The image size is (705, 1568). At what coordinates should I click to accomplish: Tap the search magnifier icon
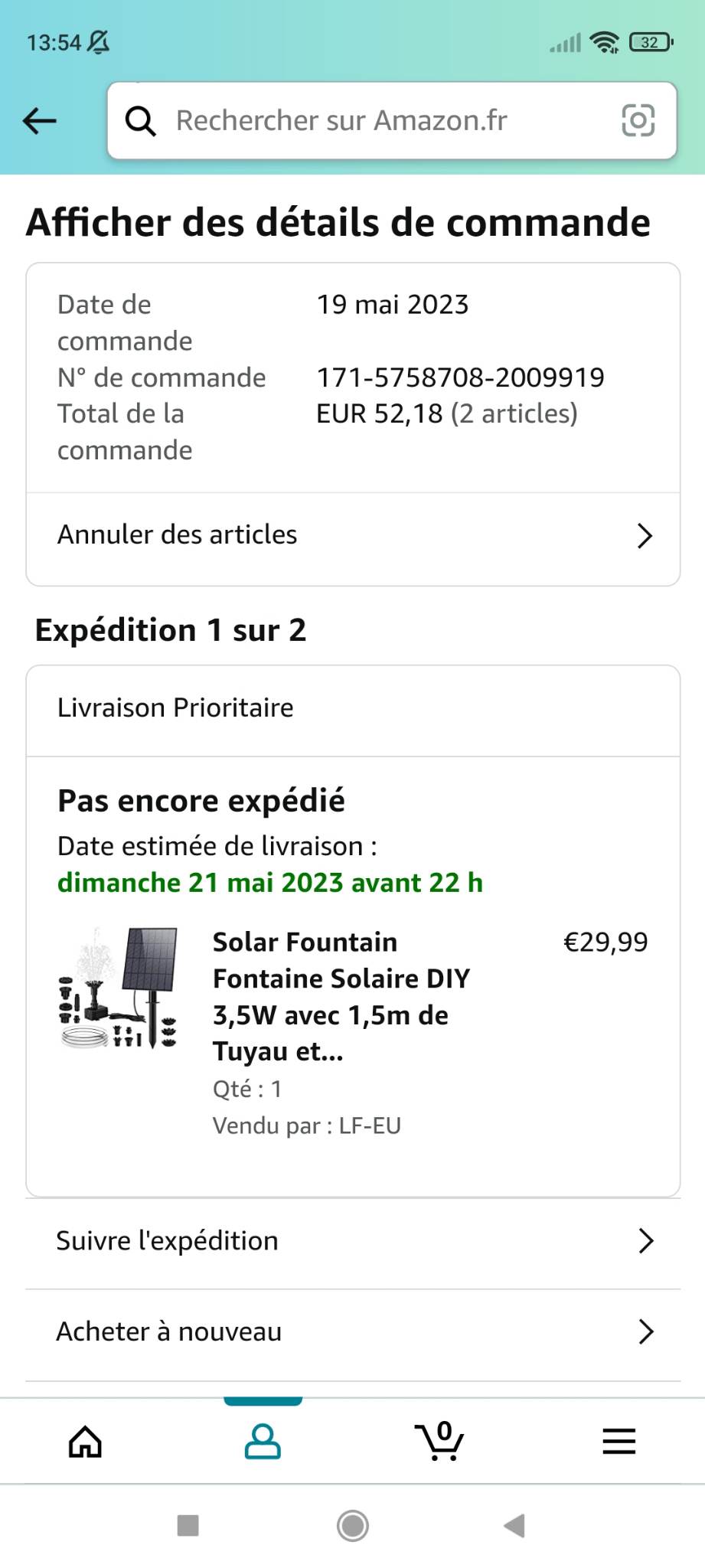140,121
